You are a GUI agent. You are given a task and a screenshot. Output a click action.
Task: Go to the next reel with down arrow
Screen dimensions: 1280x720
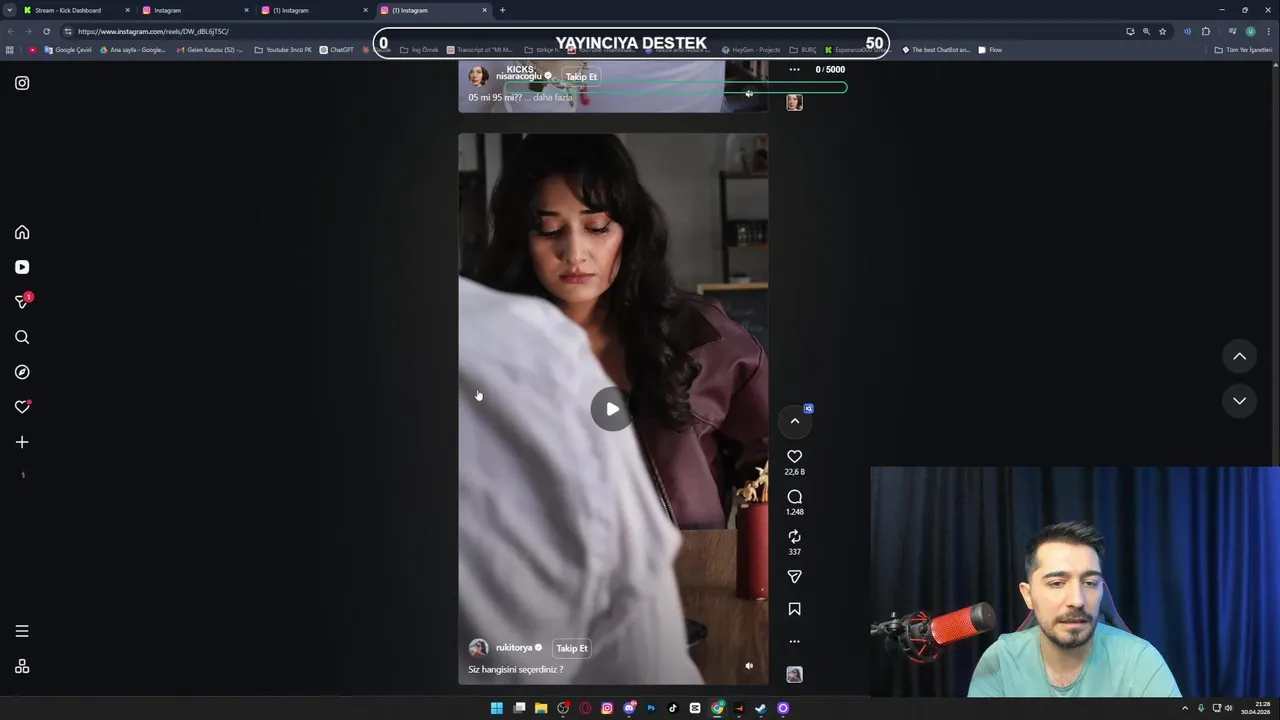(x=1239, y=401)
